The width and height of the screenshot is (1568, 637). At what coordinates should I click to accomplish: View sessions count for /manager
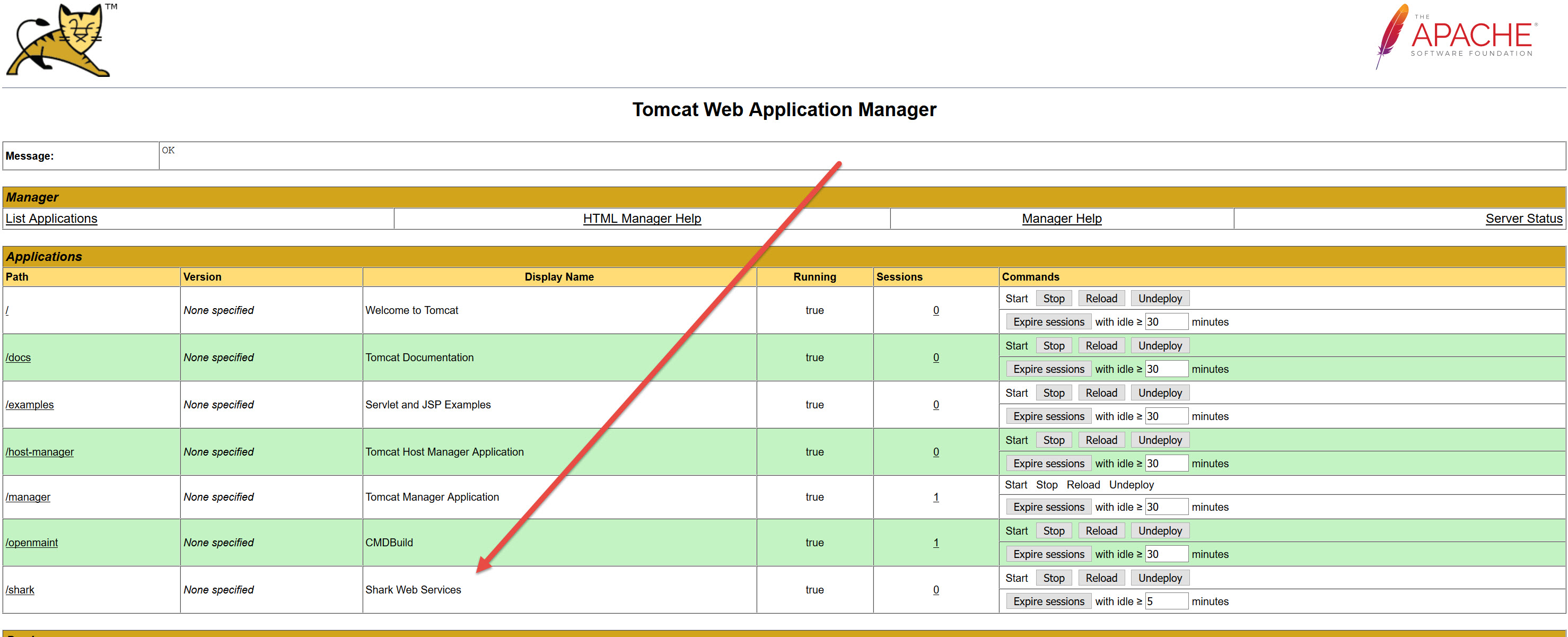pyautogui.click(x=935, y=497)
